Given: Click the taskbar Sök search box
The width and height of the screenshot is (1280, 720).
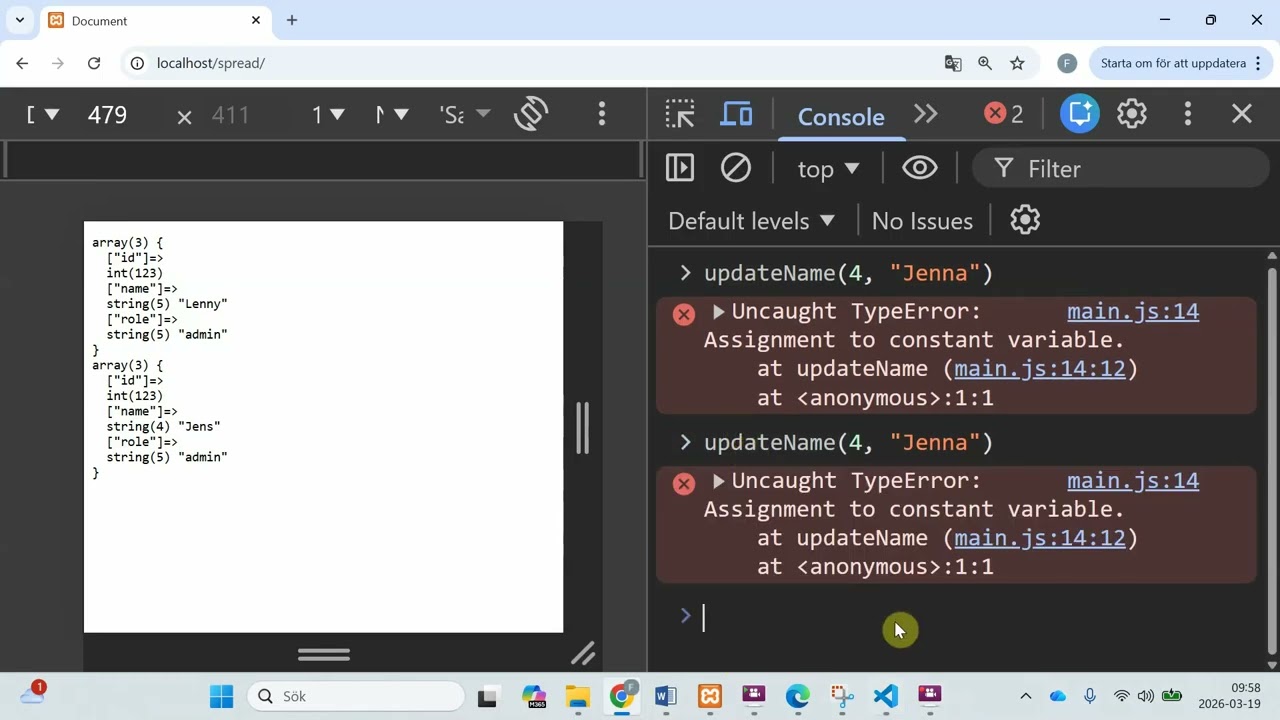Looking at the screenshot, I should coord(357,696).
